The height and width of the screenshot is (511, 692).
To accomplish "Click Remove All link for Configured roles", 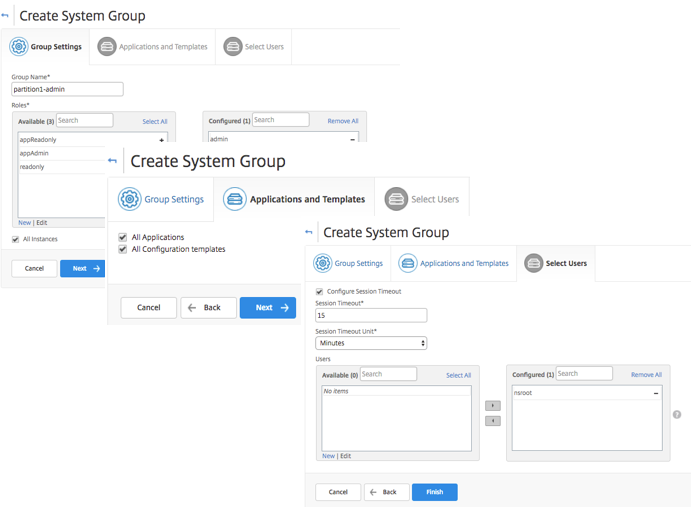I will [343, 121].
